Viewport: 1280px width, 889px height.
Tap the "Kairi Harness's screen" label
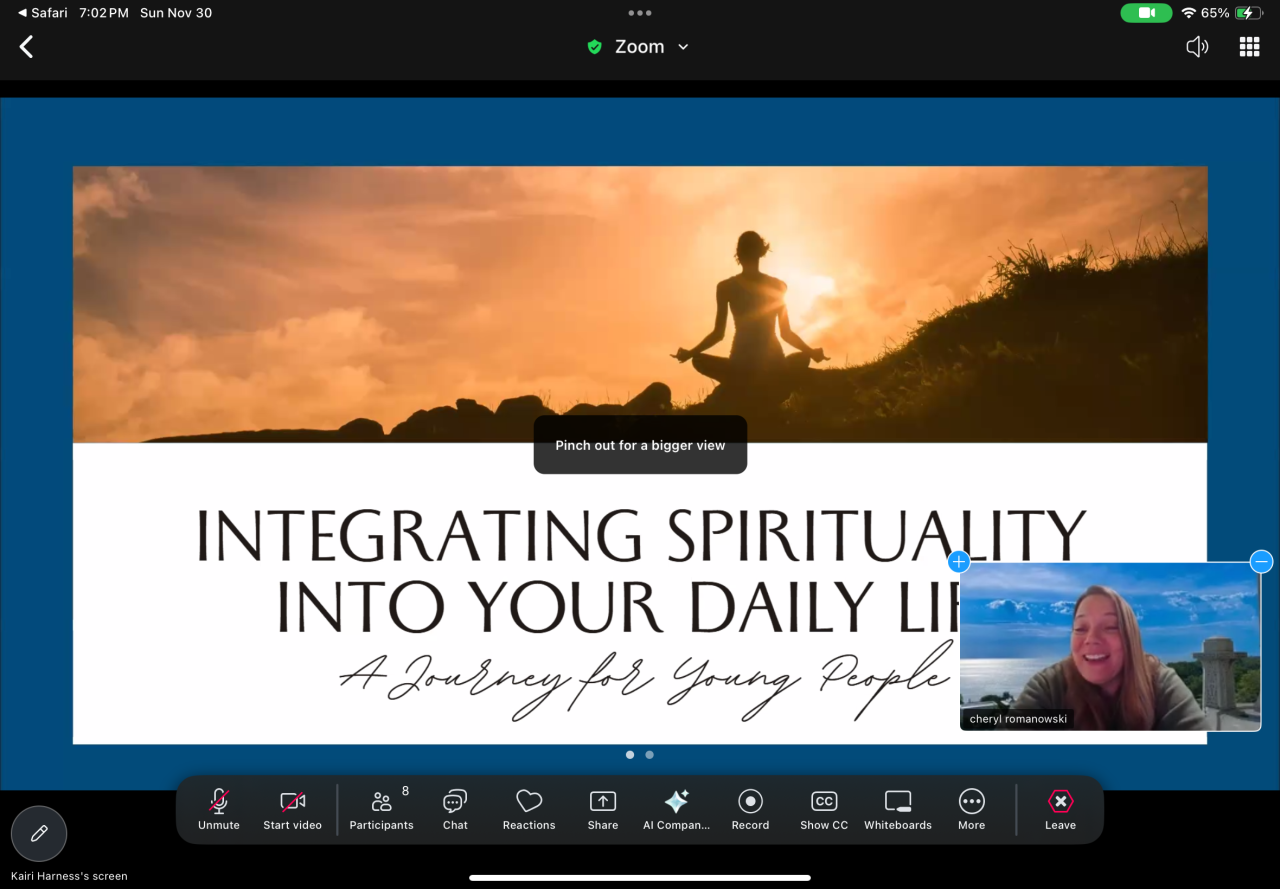(69, 876)
